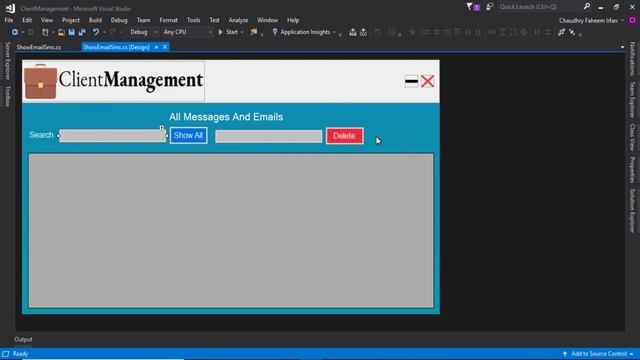Screen dimensions: 640x360
Task: Open the Build menu
Action: tap(95, 20)
